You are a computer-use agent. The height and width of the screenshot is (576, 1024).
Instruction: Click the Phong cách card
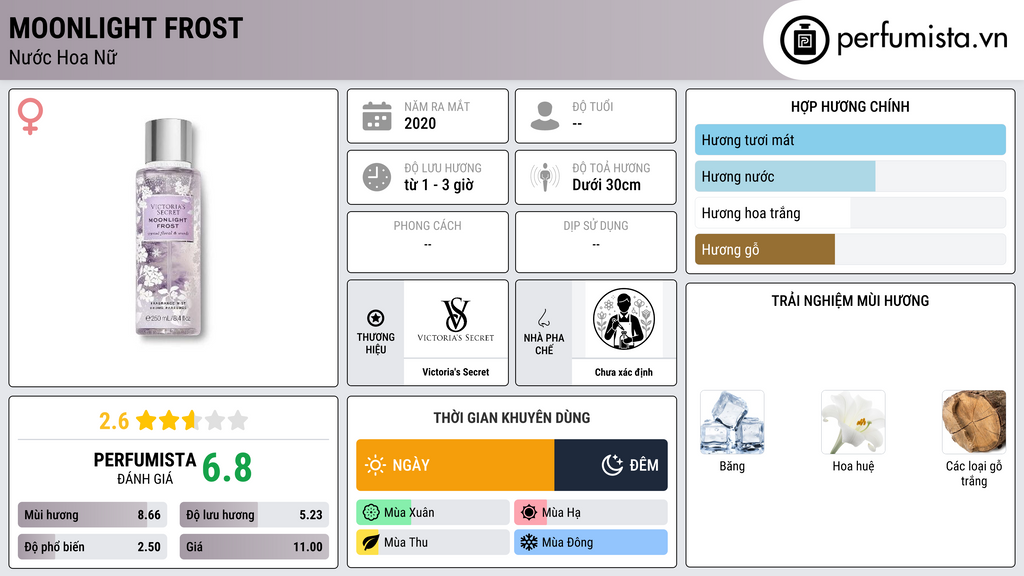click(x=428, y=242)
